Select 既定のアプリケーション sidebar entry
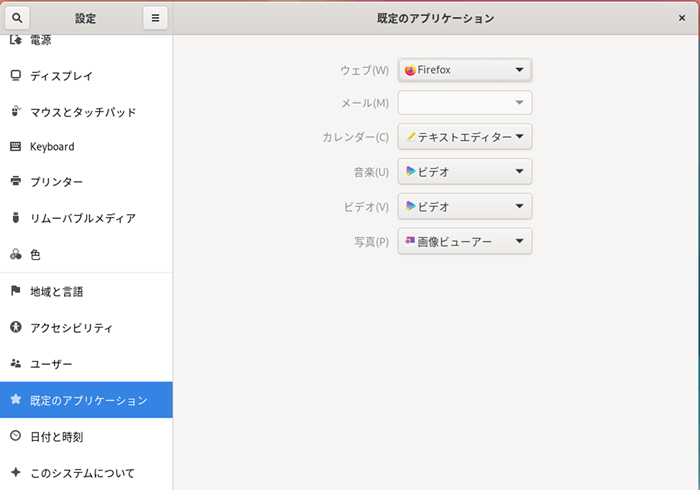 click(88, 400)
